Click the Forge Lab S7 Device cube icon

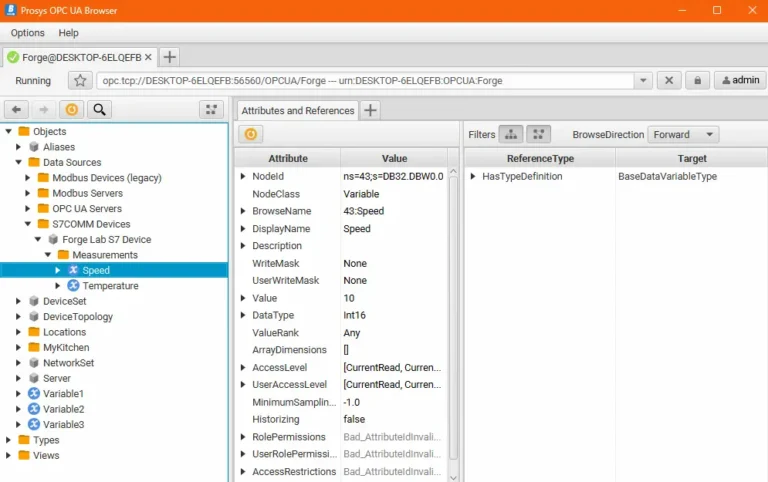53,240
